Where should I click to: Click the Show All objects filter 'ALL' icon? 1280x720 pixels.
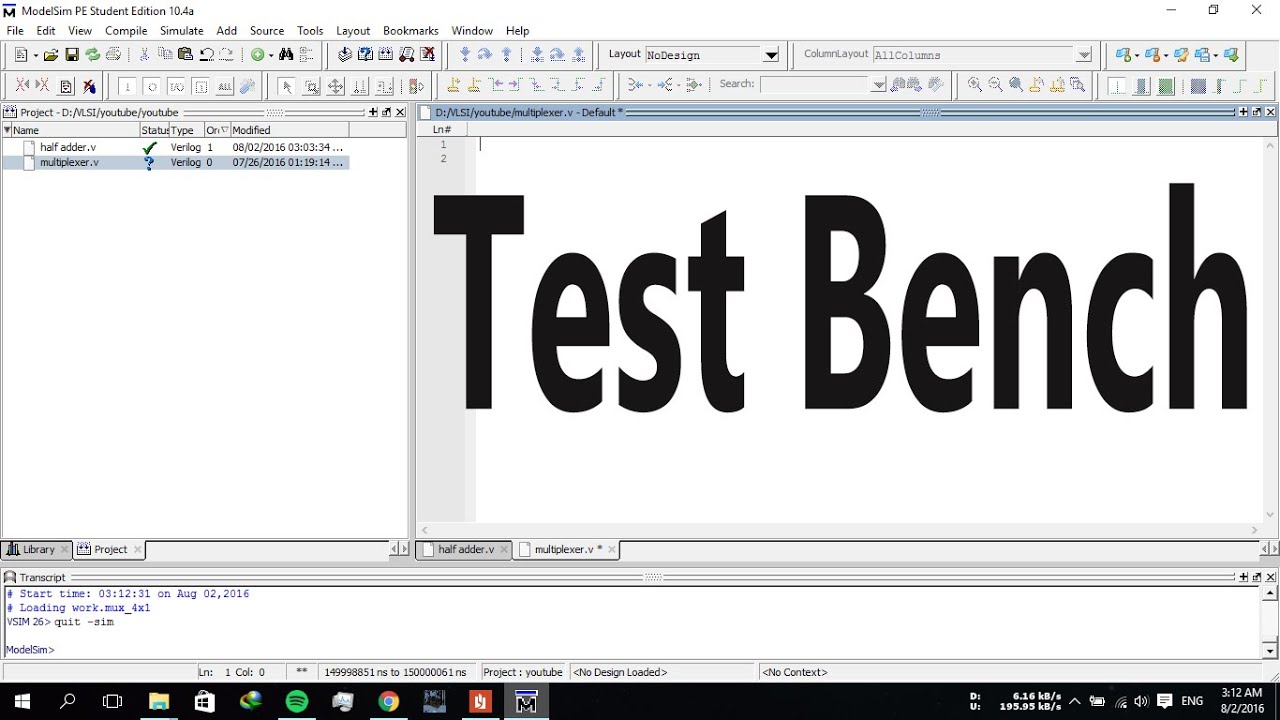[x=225, y=86]
